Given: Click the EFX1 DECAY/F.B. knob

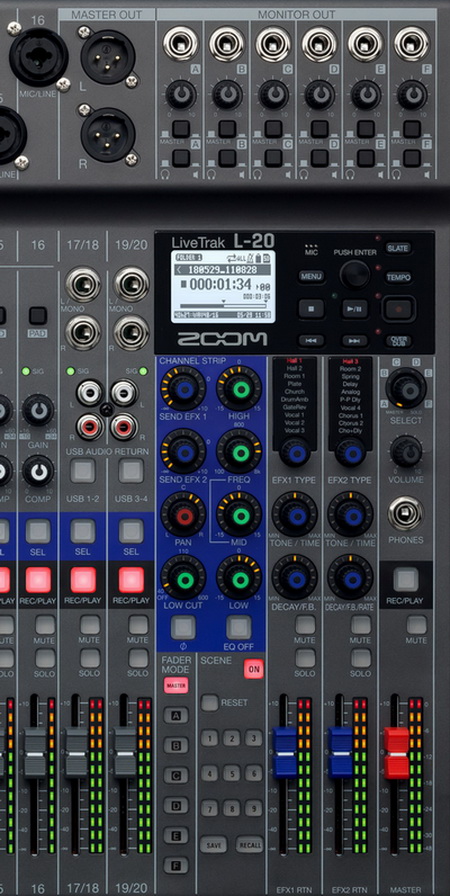Looking at the screenshot, I should [295, 577].
